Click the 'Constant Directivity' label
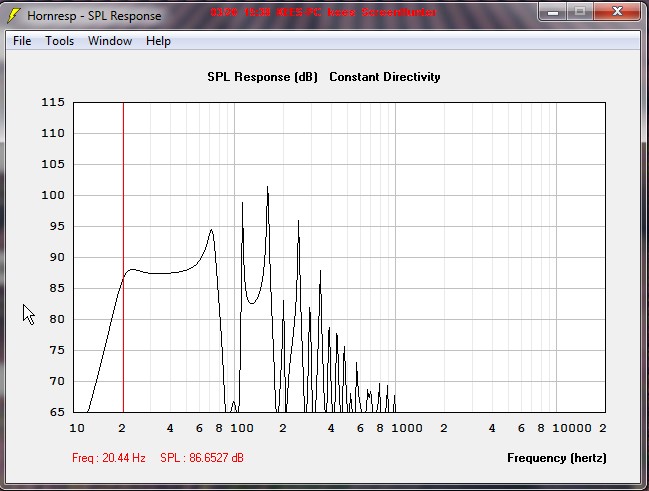Screen dimensions: 649x491 [x=385, y=77]
